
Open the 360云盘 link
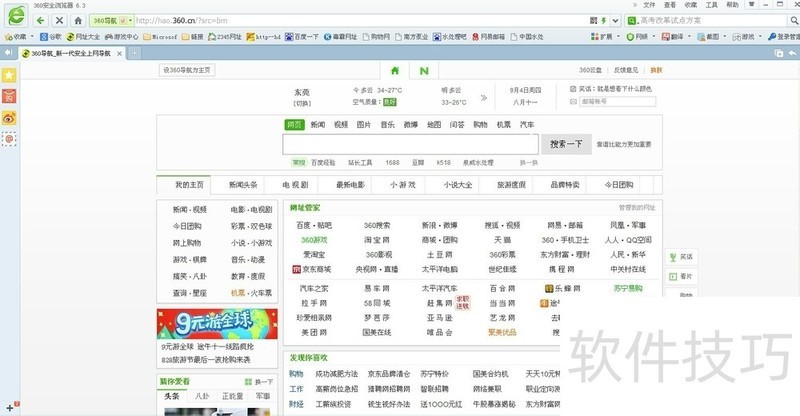590,70
